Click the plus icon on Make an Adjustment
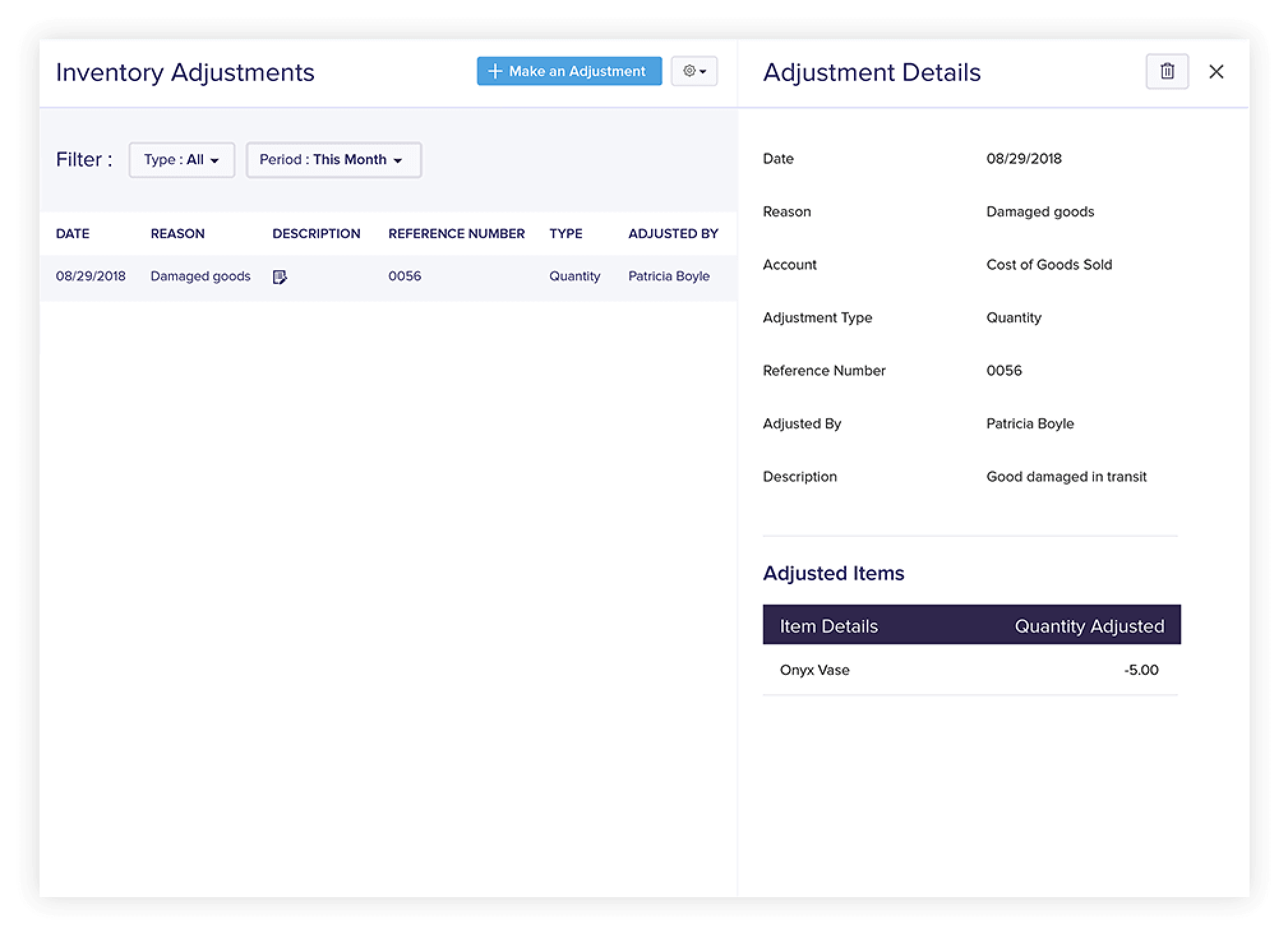The image size is (1288, 936). coord(495,72)
